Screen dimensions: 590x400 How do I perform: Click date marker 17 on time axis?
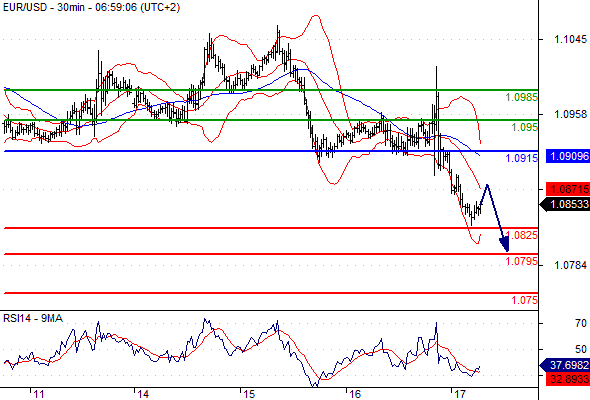point(460,394)
